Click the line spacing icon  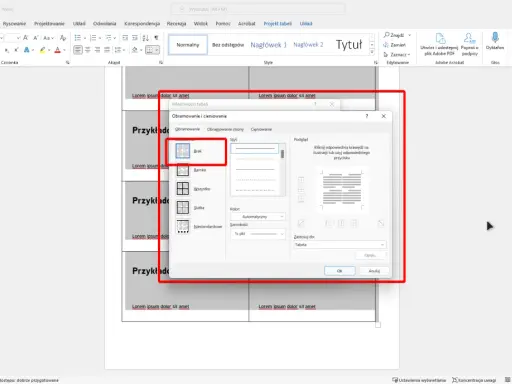coord(118,50)
